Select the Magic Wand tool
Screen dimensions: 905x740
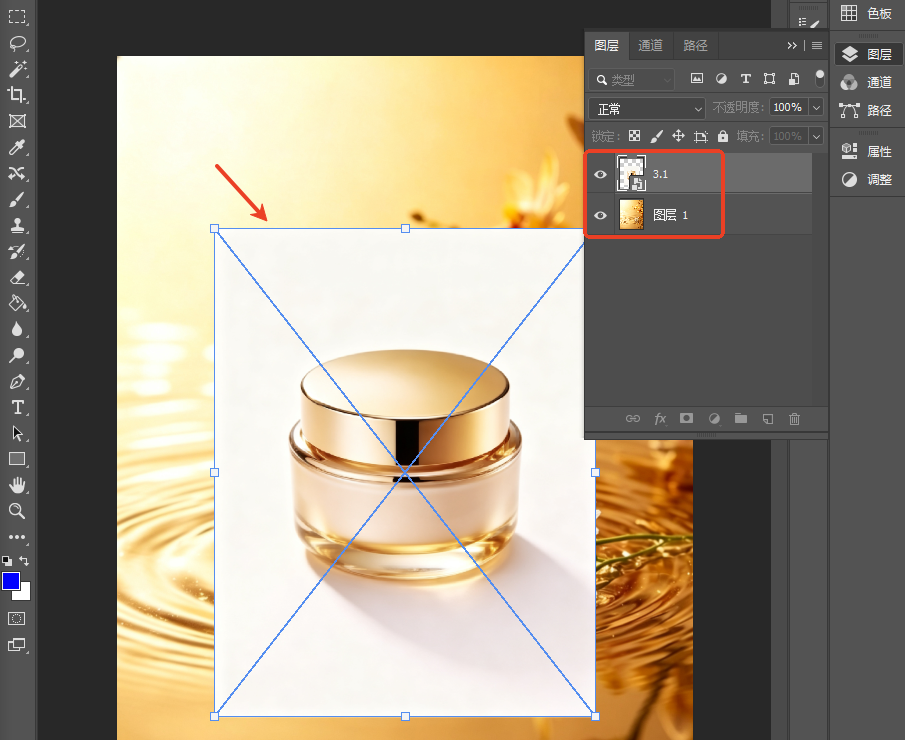click(17, 69)
